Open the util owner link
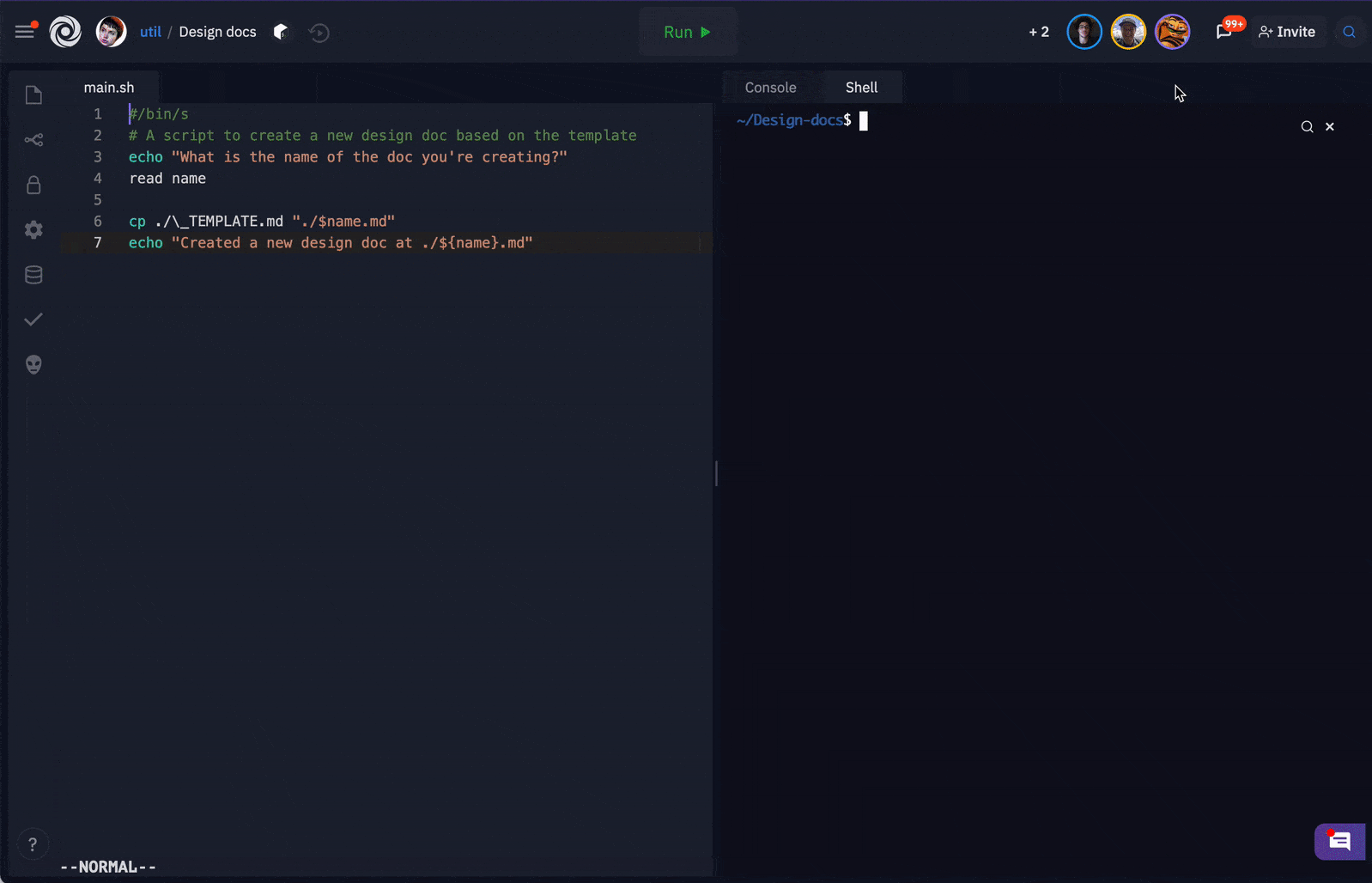The height and width of the screenshot is (883, 1372). pyautogui.click(x=150, y=32)
